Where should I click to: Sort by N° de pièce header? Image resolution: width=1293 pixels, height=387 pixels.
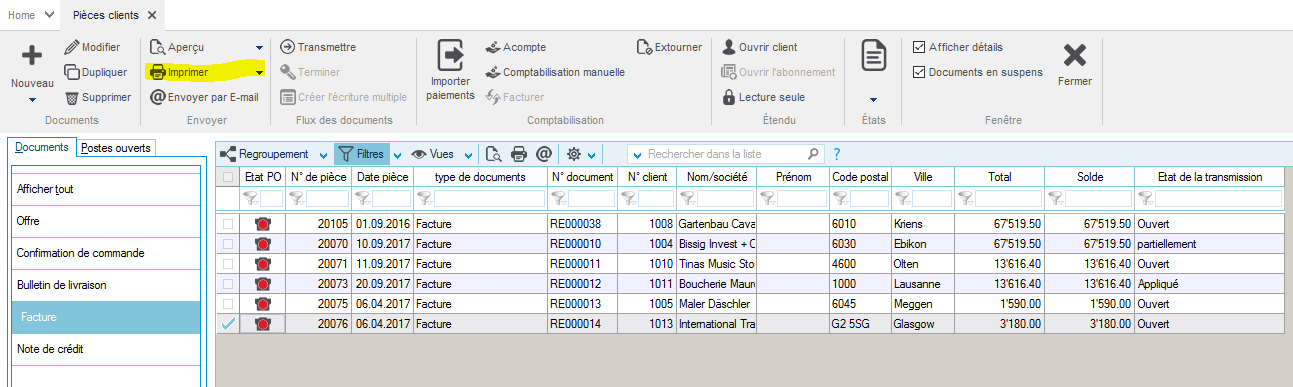(318, 177)
